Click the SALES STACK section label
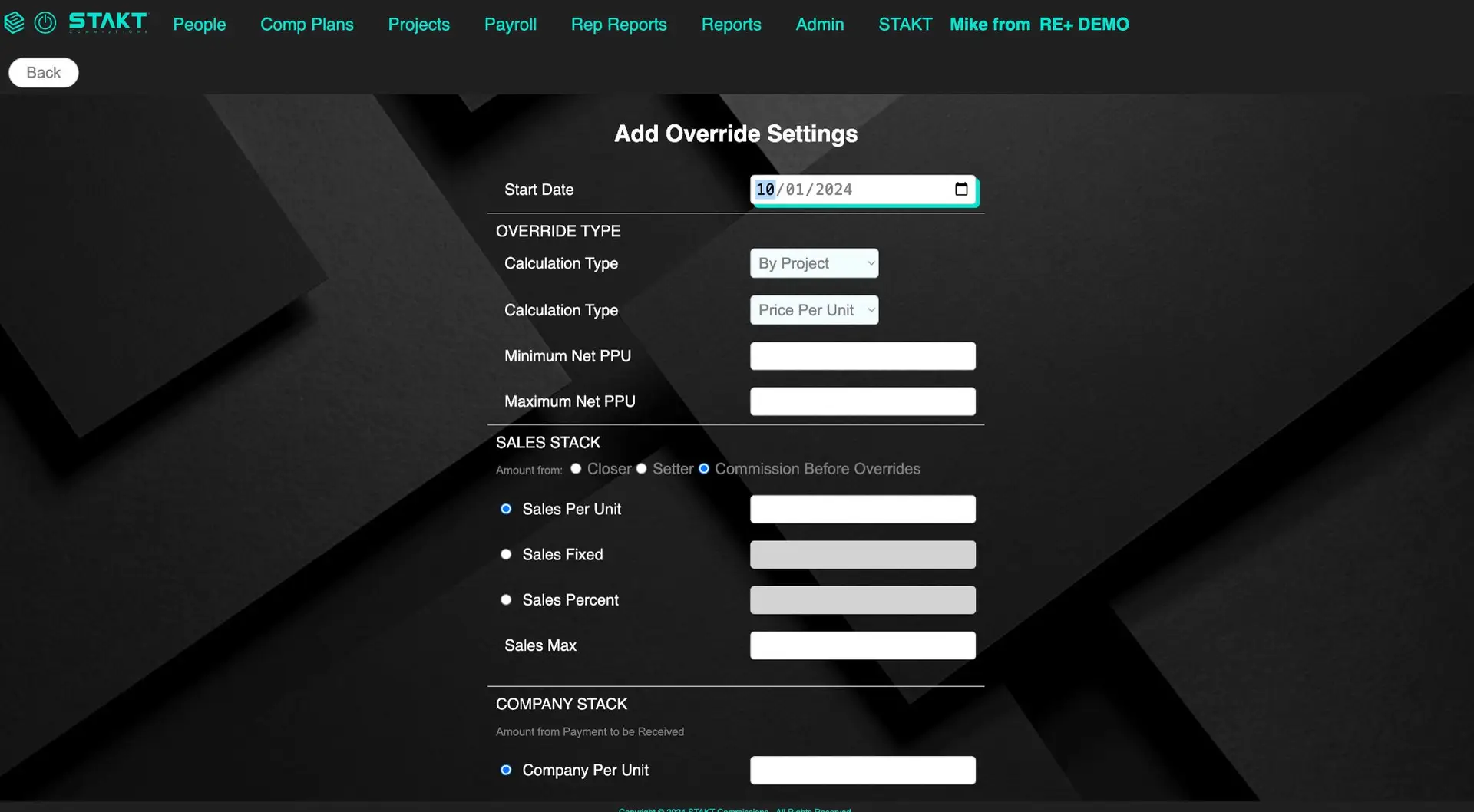 548,443
